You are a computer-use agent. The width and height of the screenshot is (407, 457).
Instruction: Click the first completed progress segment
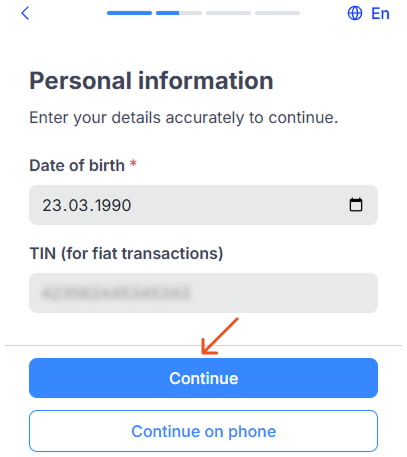[129, 13]
